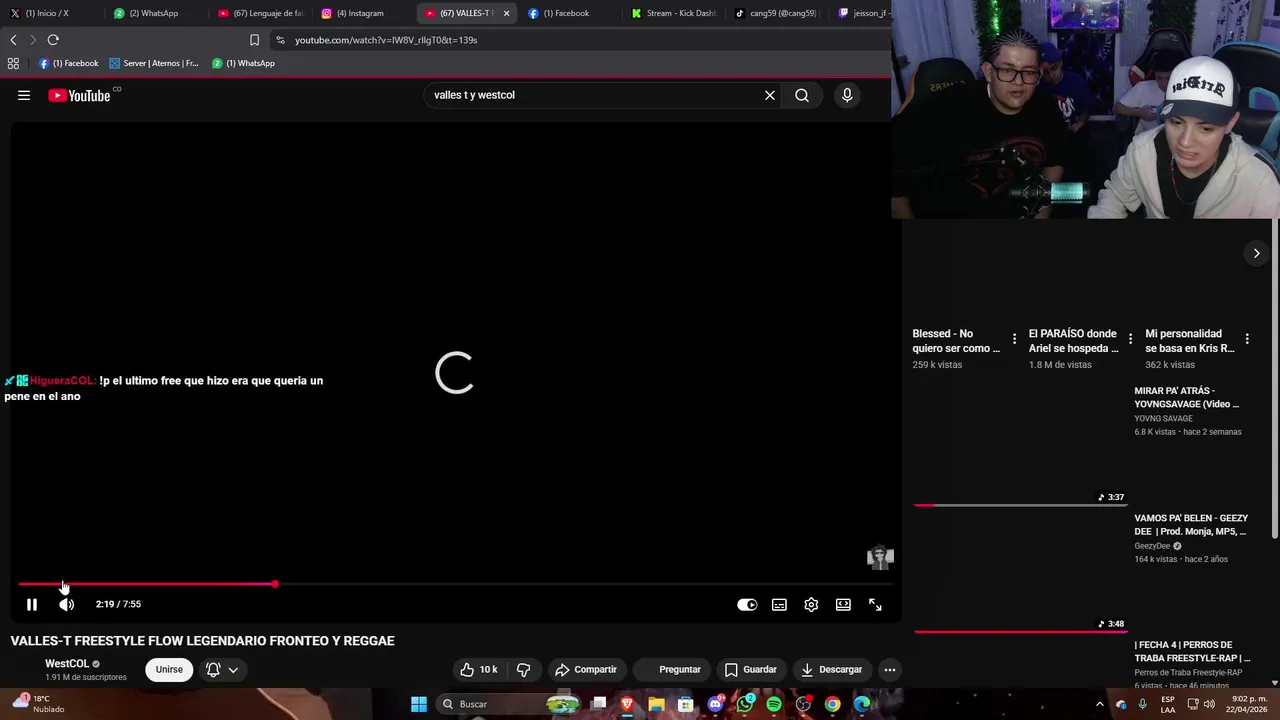The width and height of the screenshot is (1280, 720).
Task: Open Spotify from taskbar
Action: [774, 704]
